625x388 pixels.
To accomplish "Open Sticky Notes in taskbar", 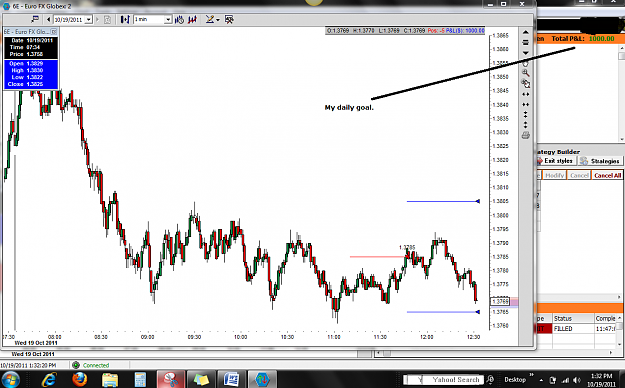I will tap(201, 379).
